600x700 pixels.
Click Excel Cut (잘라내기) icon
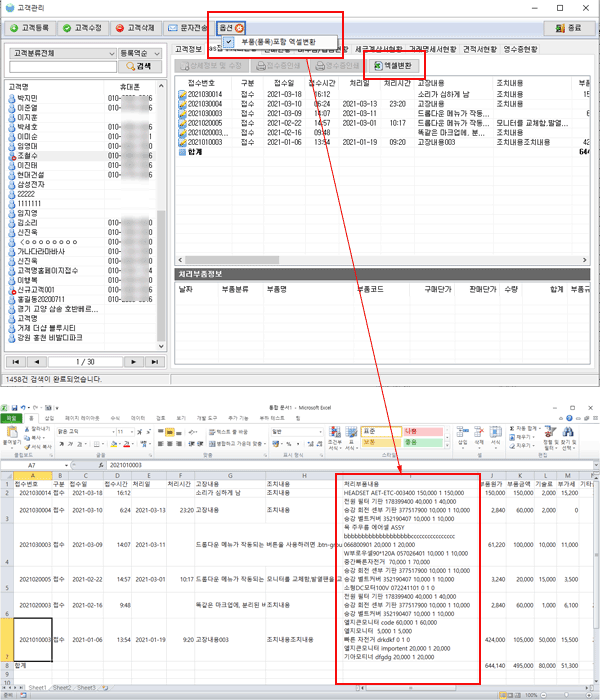[37, 429]
